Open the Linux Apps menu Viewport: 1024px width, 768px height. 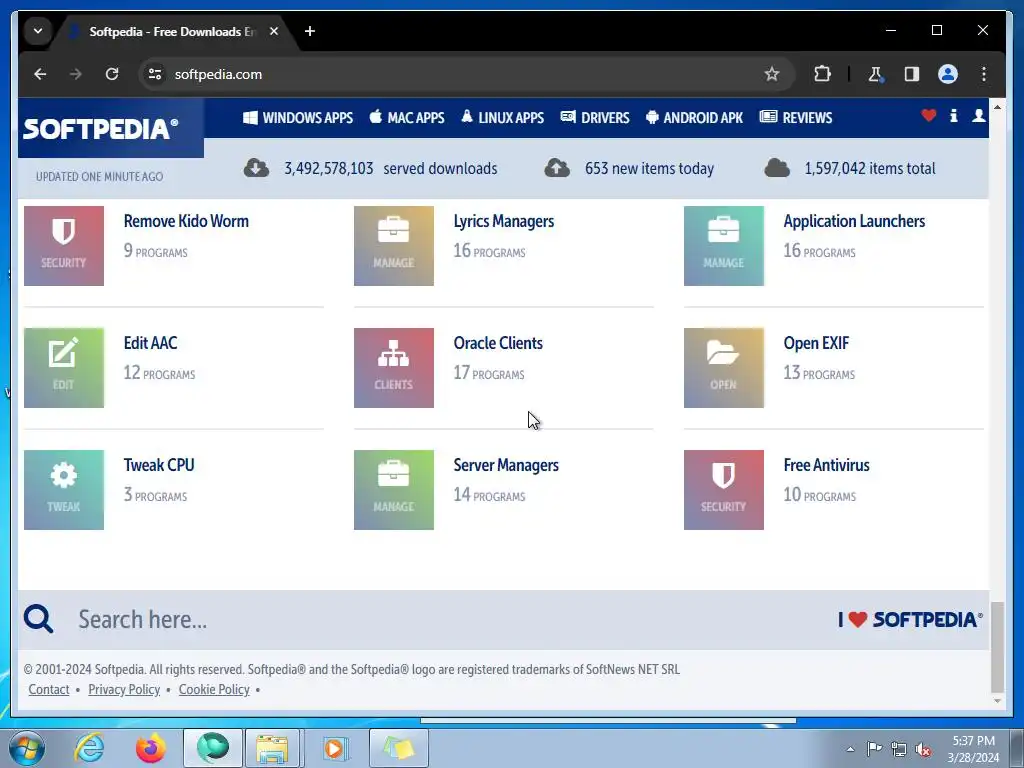(502, 118)
